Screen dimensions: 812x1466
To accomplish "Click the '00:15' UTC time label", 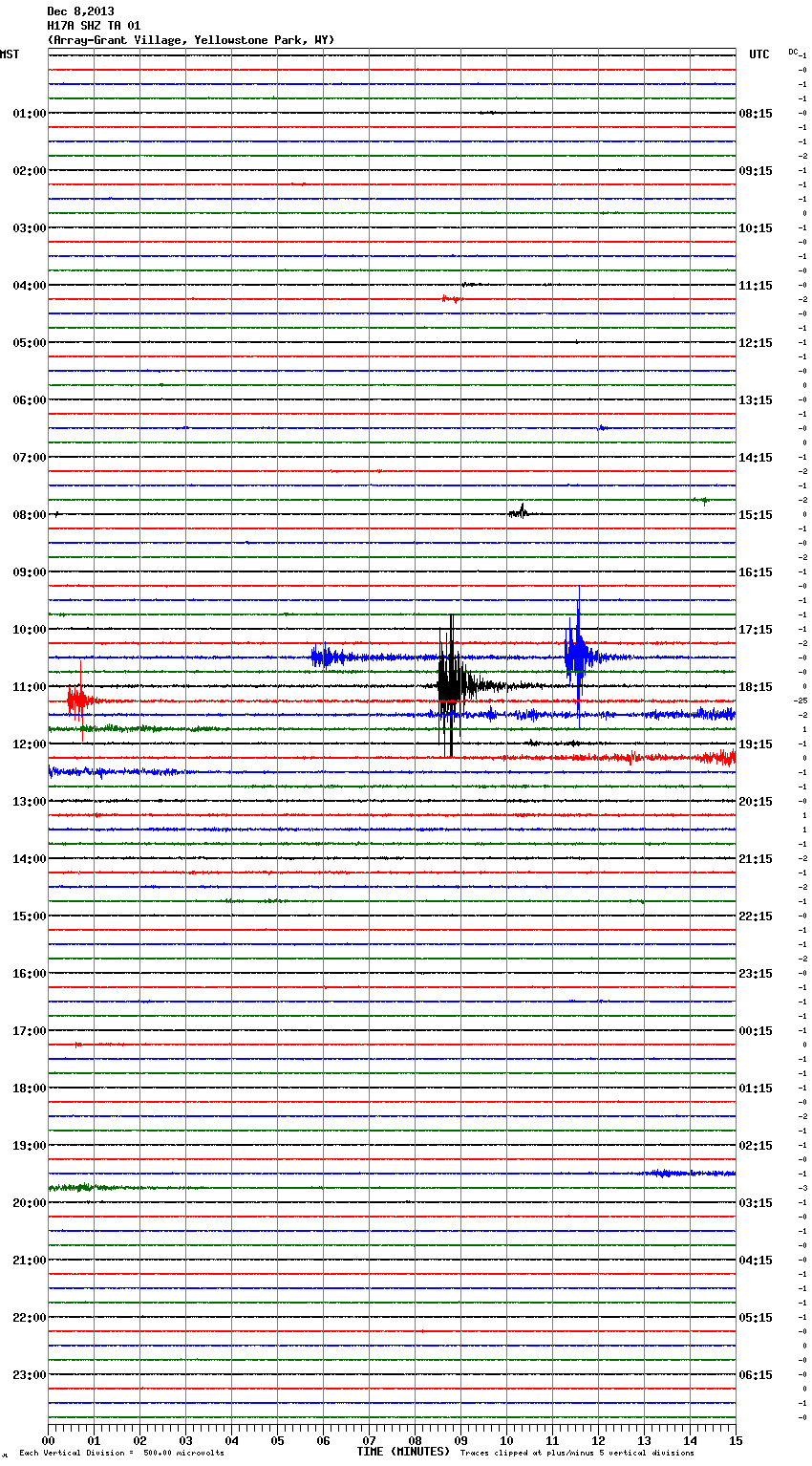I will coord(756,1031).
